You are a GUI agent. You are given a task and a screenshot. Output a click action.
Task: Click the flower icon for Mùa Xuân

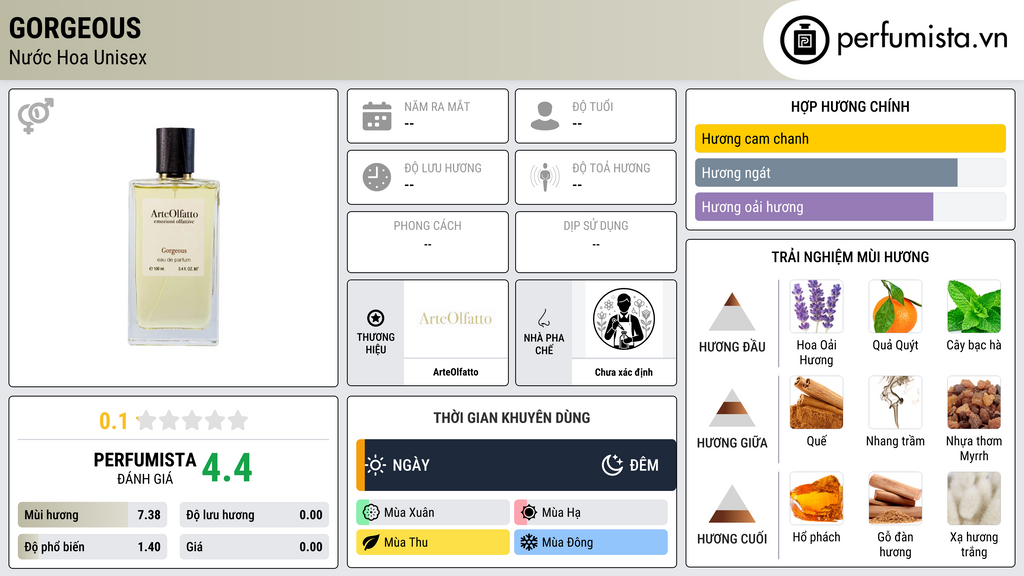pyautogui.click(x=371, y=513)
